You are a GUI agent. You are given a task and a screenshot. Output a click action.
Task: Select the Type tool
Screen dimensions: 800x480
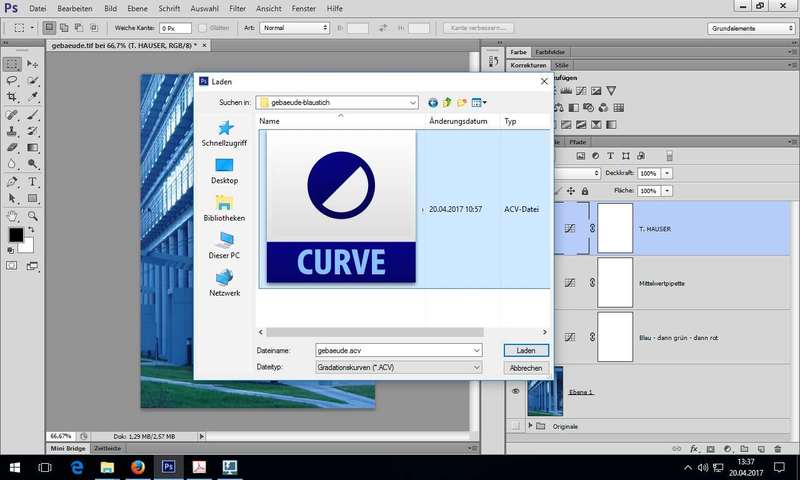click(33, 182)
